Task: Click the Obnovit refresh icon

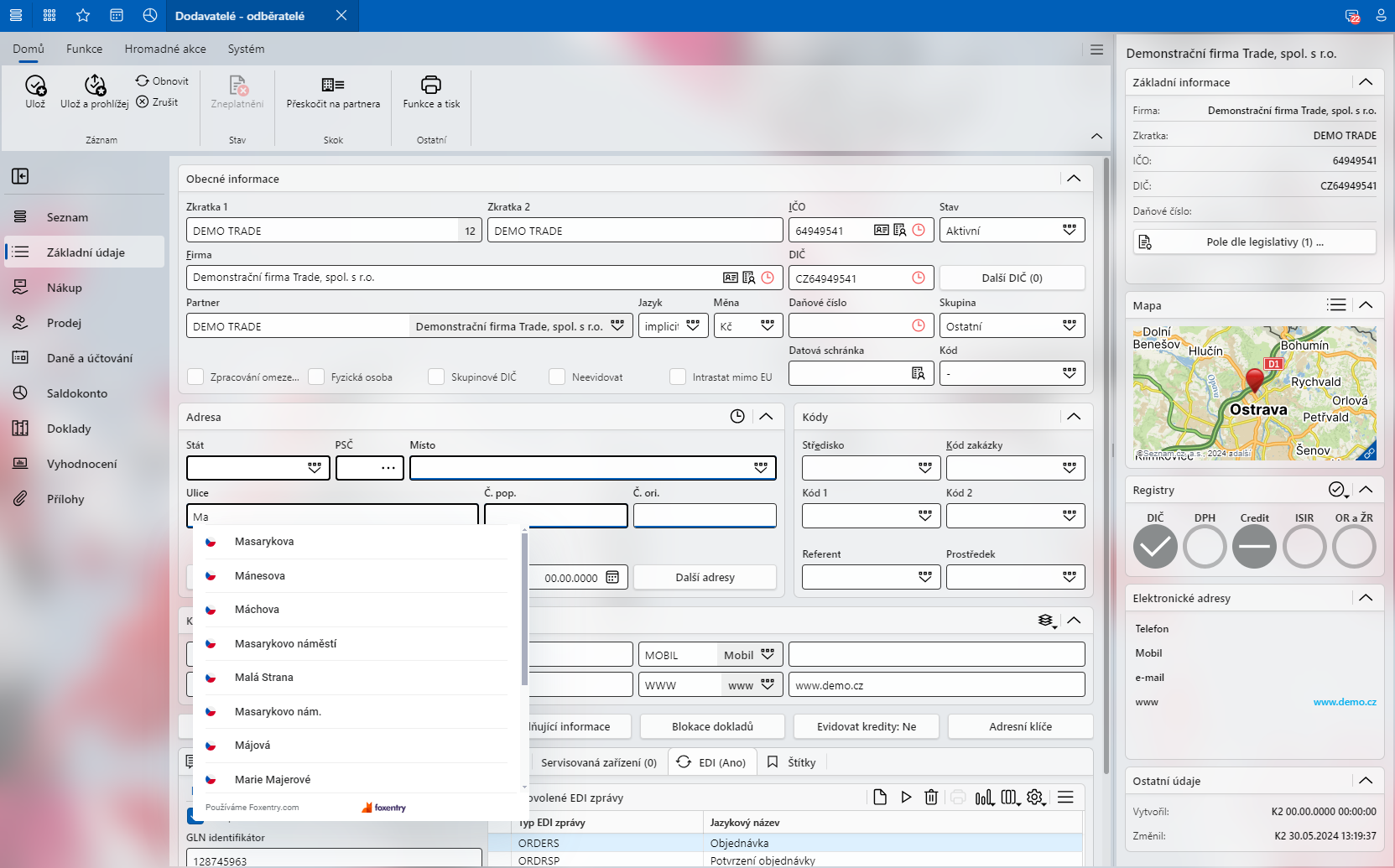Action: pyautogui.click(x=143, y=81)
